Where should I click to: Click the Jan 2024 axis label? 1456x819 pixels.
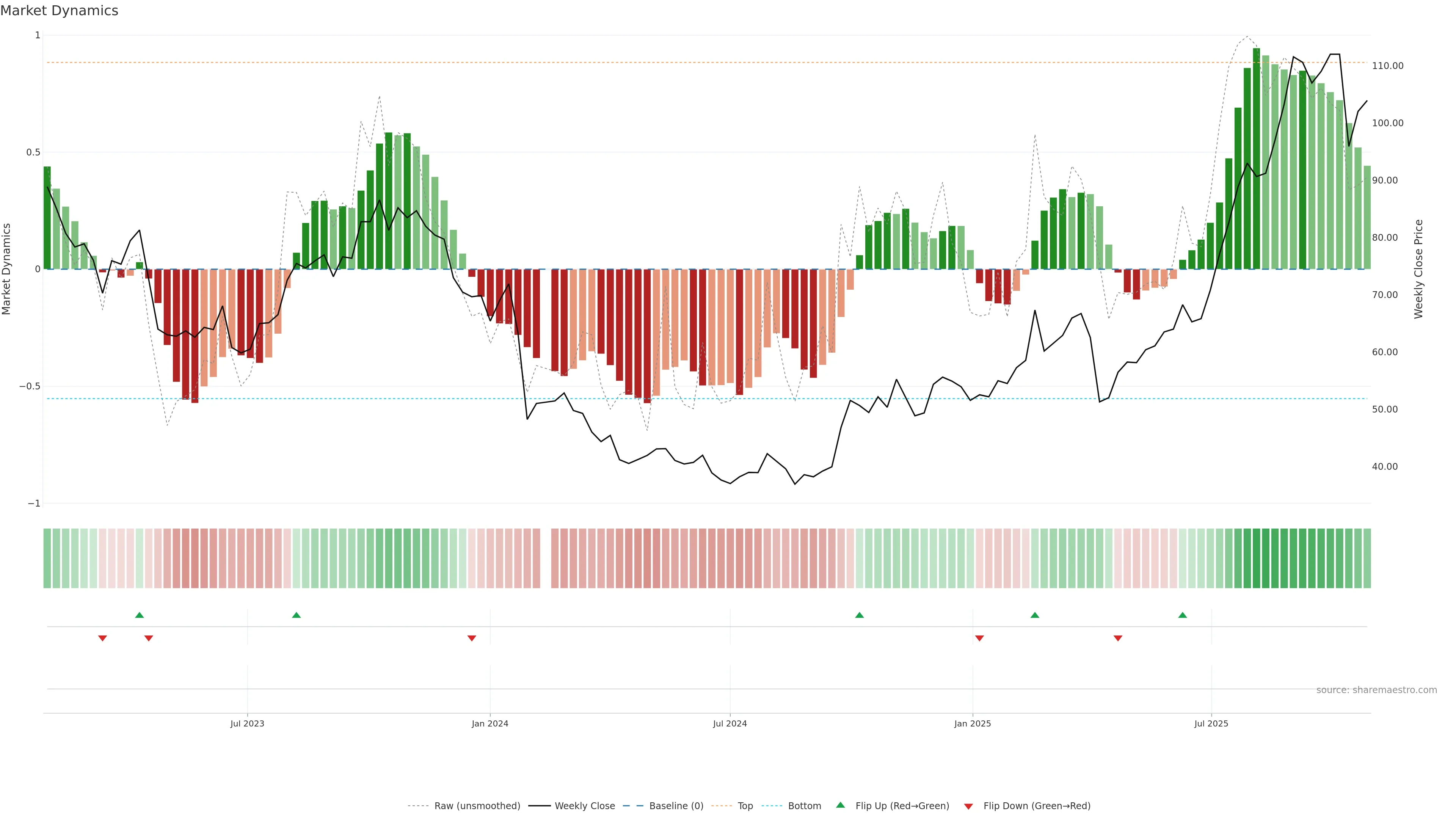[490, 723]
